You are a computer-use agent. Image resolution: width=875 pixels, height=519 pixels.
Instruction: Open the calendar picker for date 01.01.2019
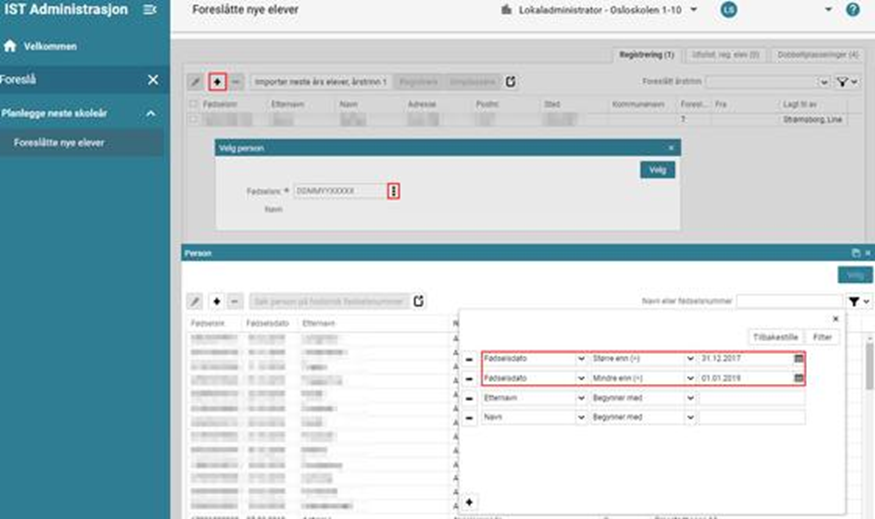798,378
